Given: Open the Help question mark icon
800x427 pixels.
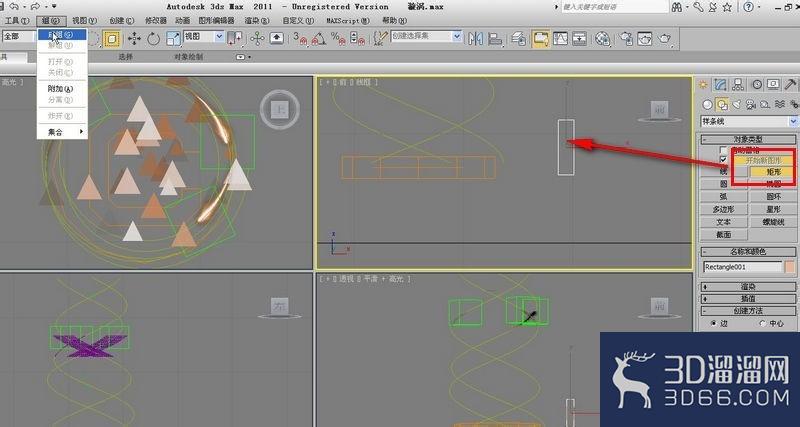Looking at the screenshot, I should click(x=748, y=7).
